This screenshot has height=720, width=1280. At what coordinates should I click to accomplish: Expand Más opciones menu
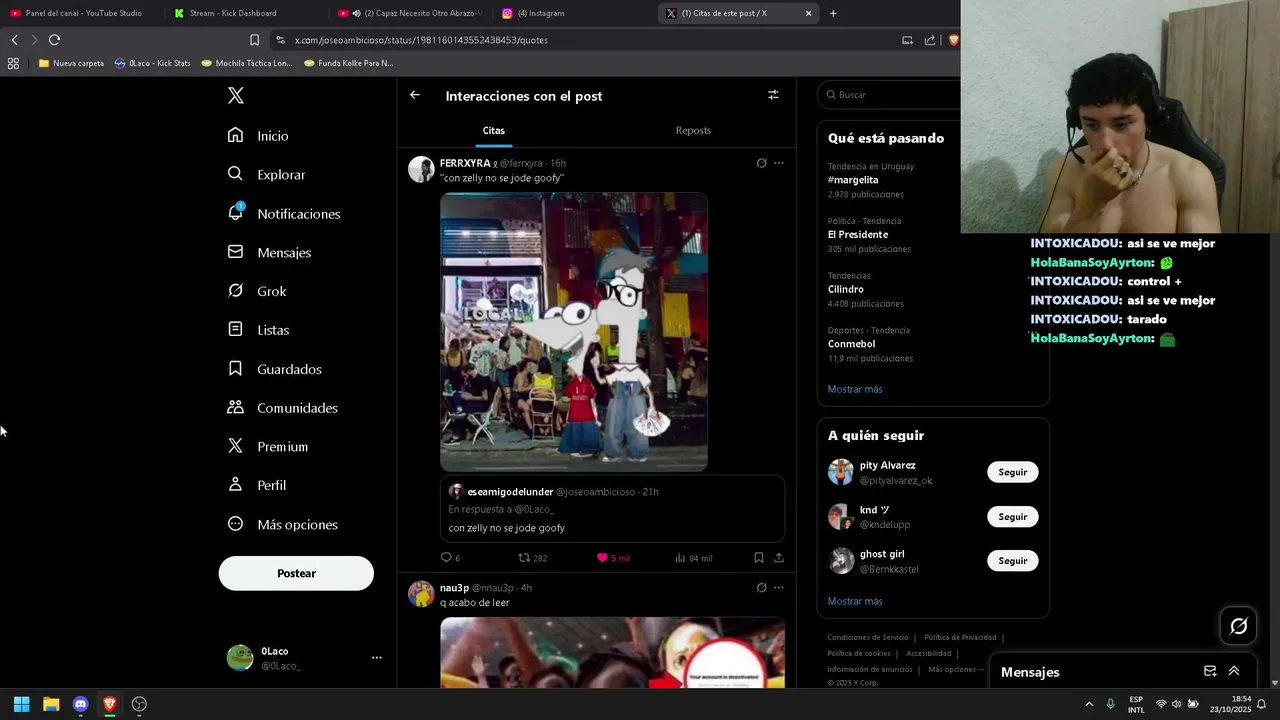pyautogui.click(x=283, y=524)
